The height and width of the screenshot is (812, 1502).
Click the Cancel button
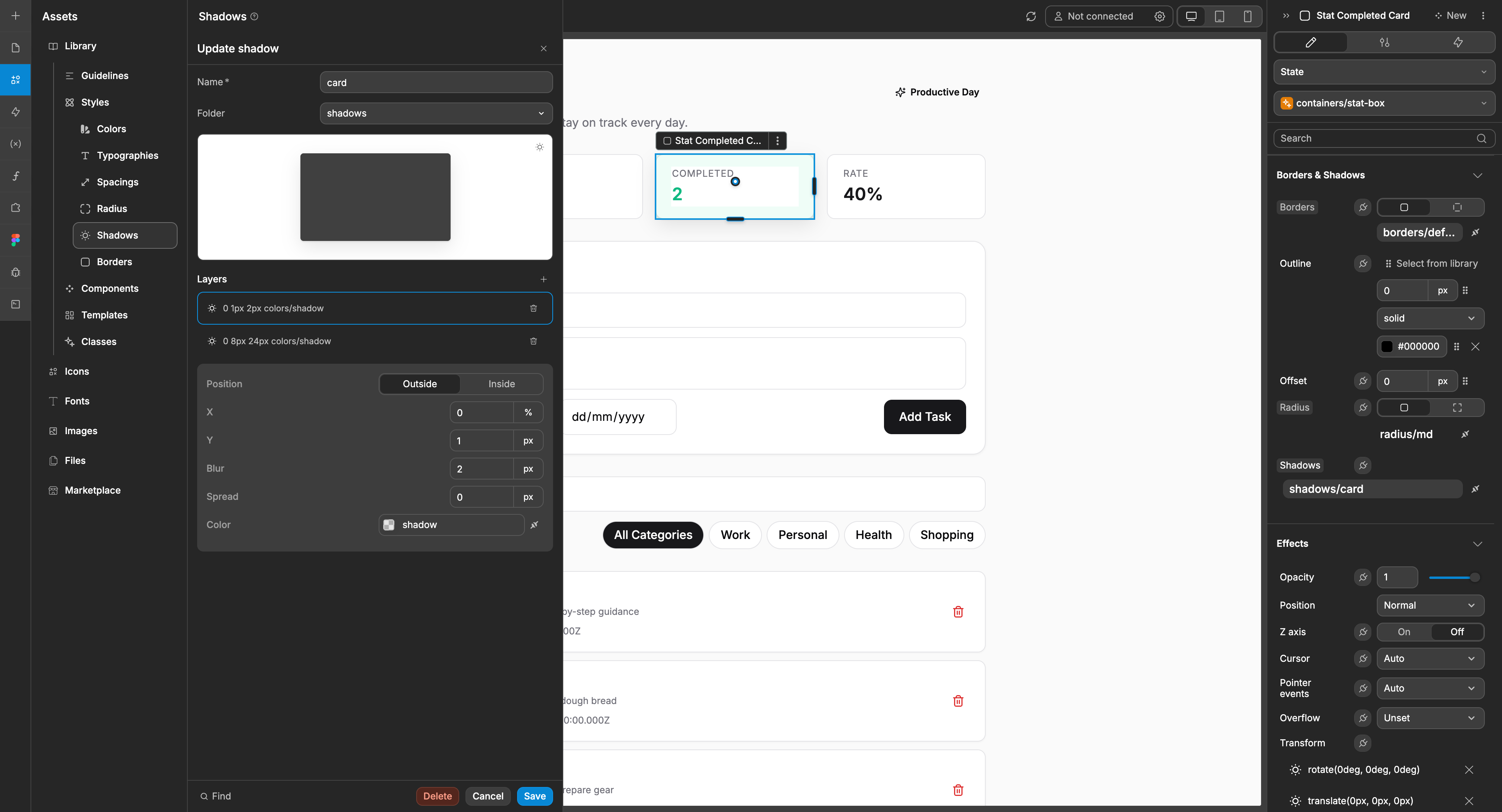pos(487,796)
